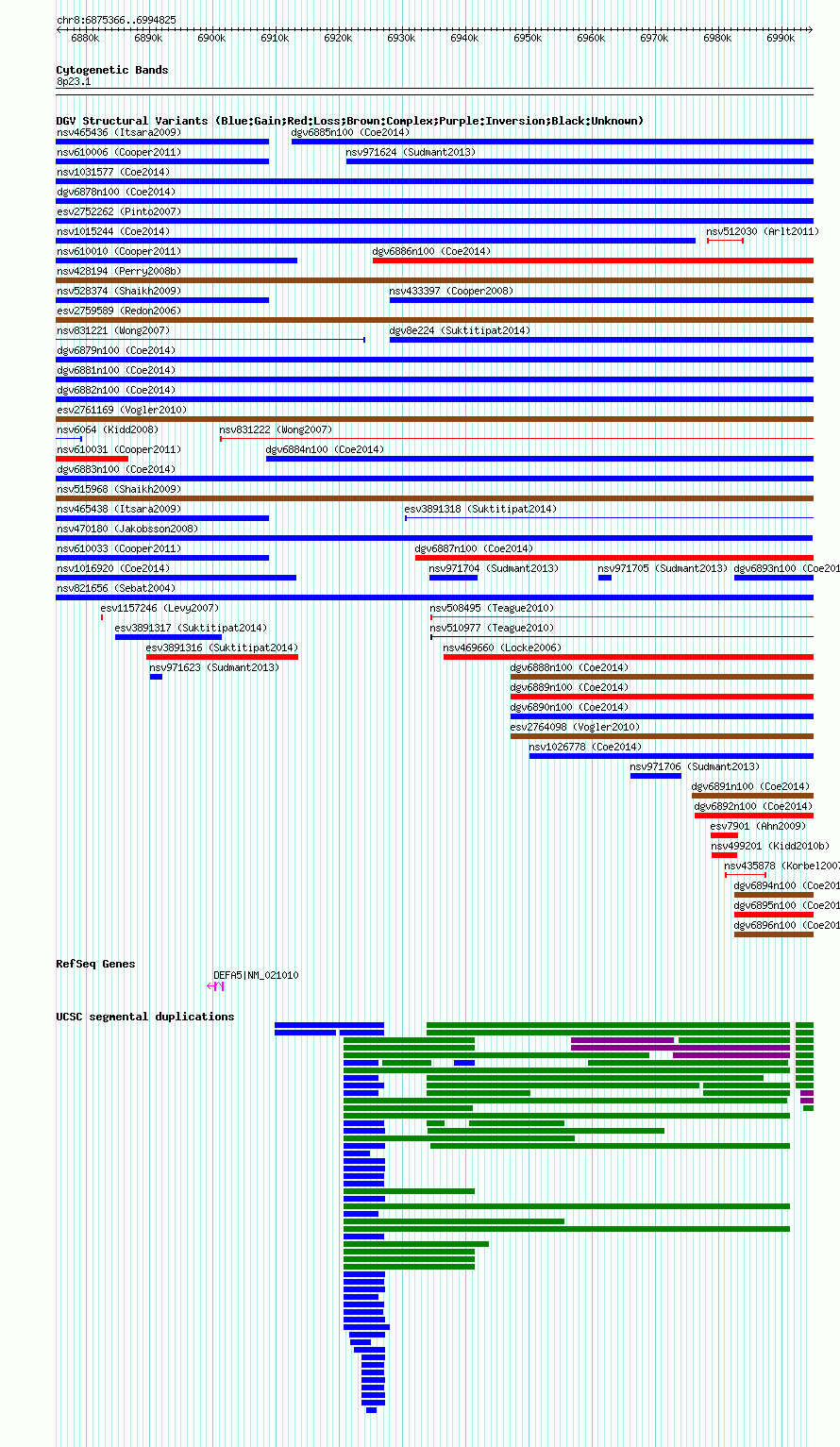The height and width of the screenshot is (1447, 840).
Task: Open variant nsv465436 (Itsara2009)
Action: (x=119, y=132)
